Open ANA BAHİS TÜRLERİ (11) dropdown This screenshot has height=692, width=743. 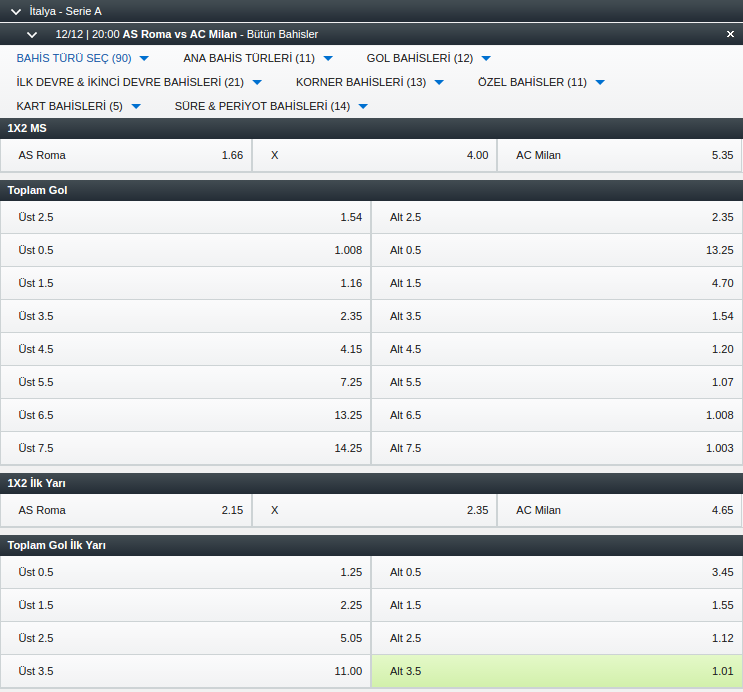258,58
